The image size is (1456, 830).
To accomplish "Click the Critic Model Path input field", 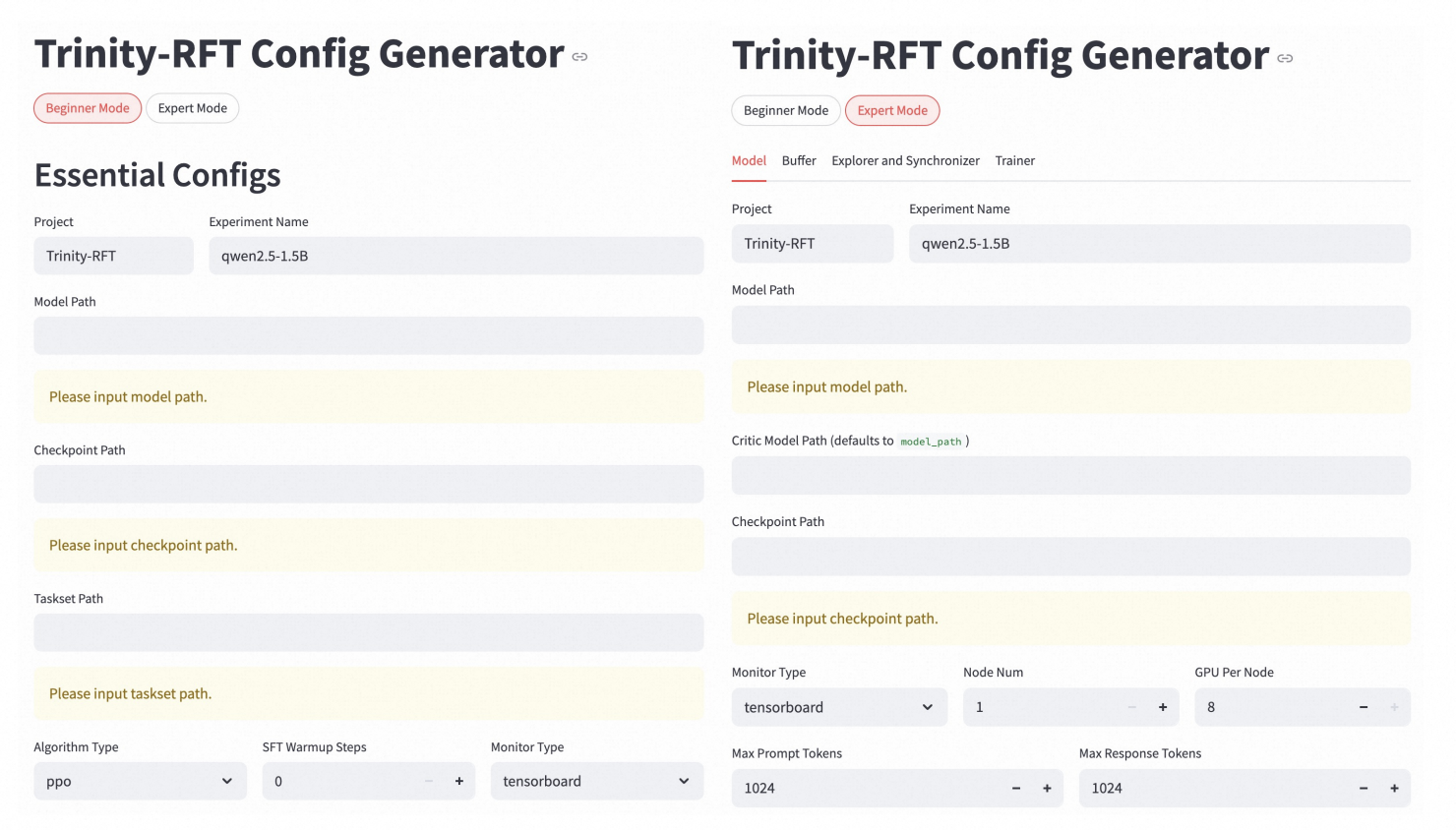I will [x=1070, y=476].
